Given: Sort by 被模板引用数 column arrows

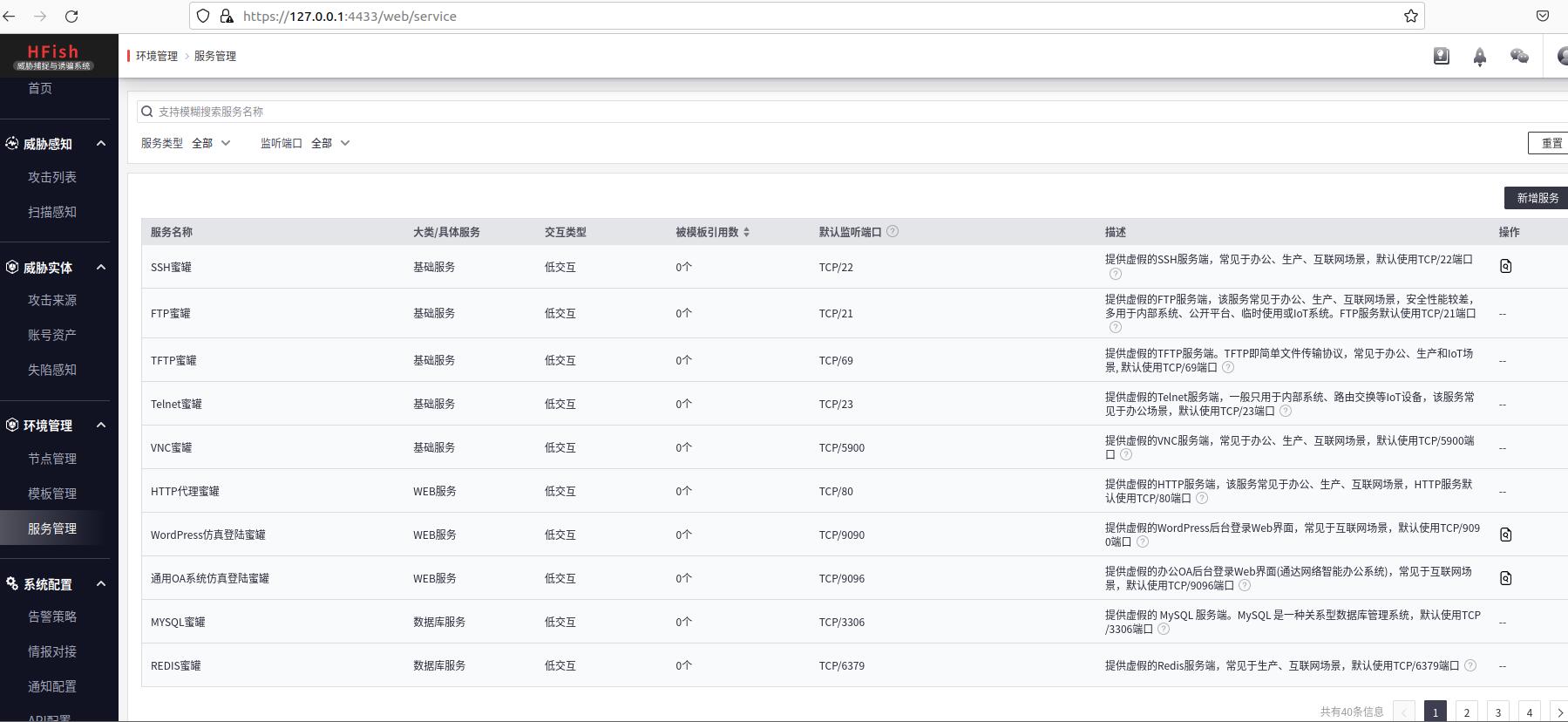Looking at the screenshot, I should (x=747, y=232).
